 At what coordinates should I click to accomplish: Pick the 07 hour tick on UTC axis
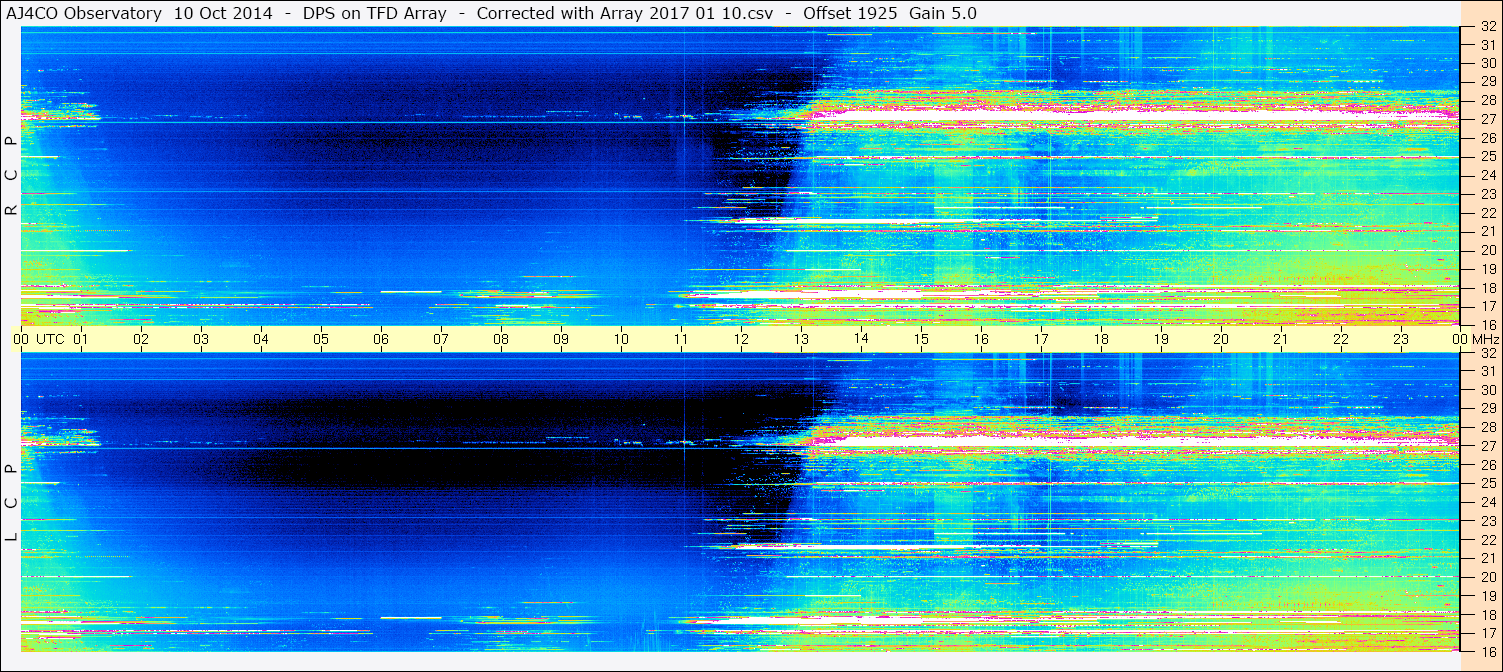coord(441,339)
